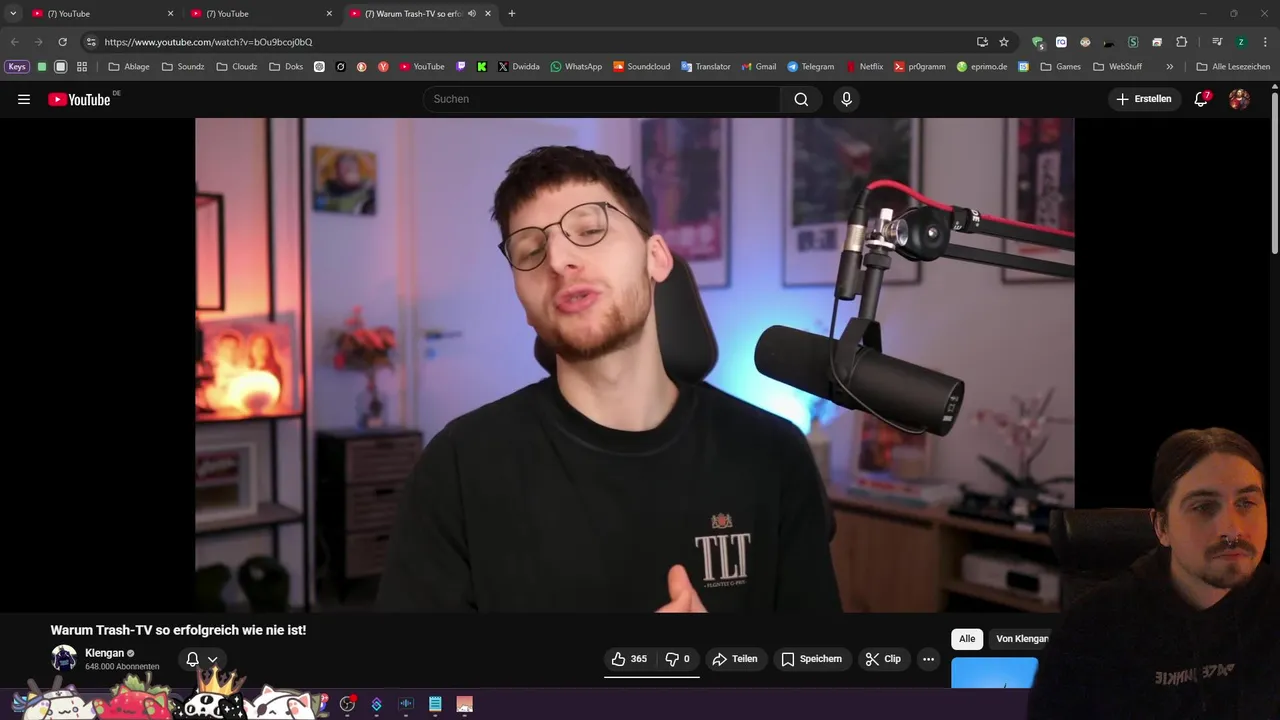The image size is (1280, 720).
Task: Click install app icon in address bar
Action: pos(982,42)
